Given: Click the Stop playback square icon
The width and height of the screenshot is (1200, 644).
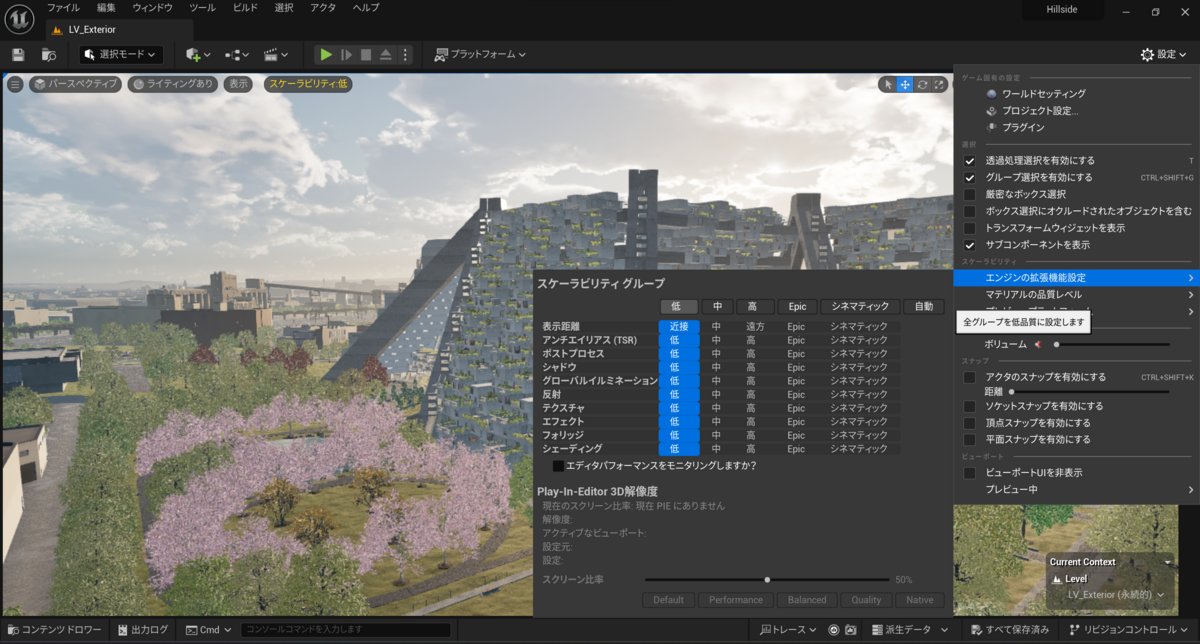Looking at the screenshot, I should [366, 54].
